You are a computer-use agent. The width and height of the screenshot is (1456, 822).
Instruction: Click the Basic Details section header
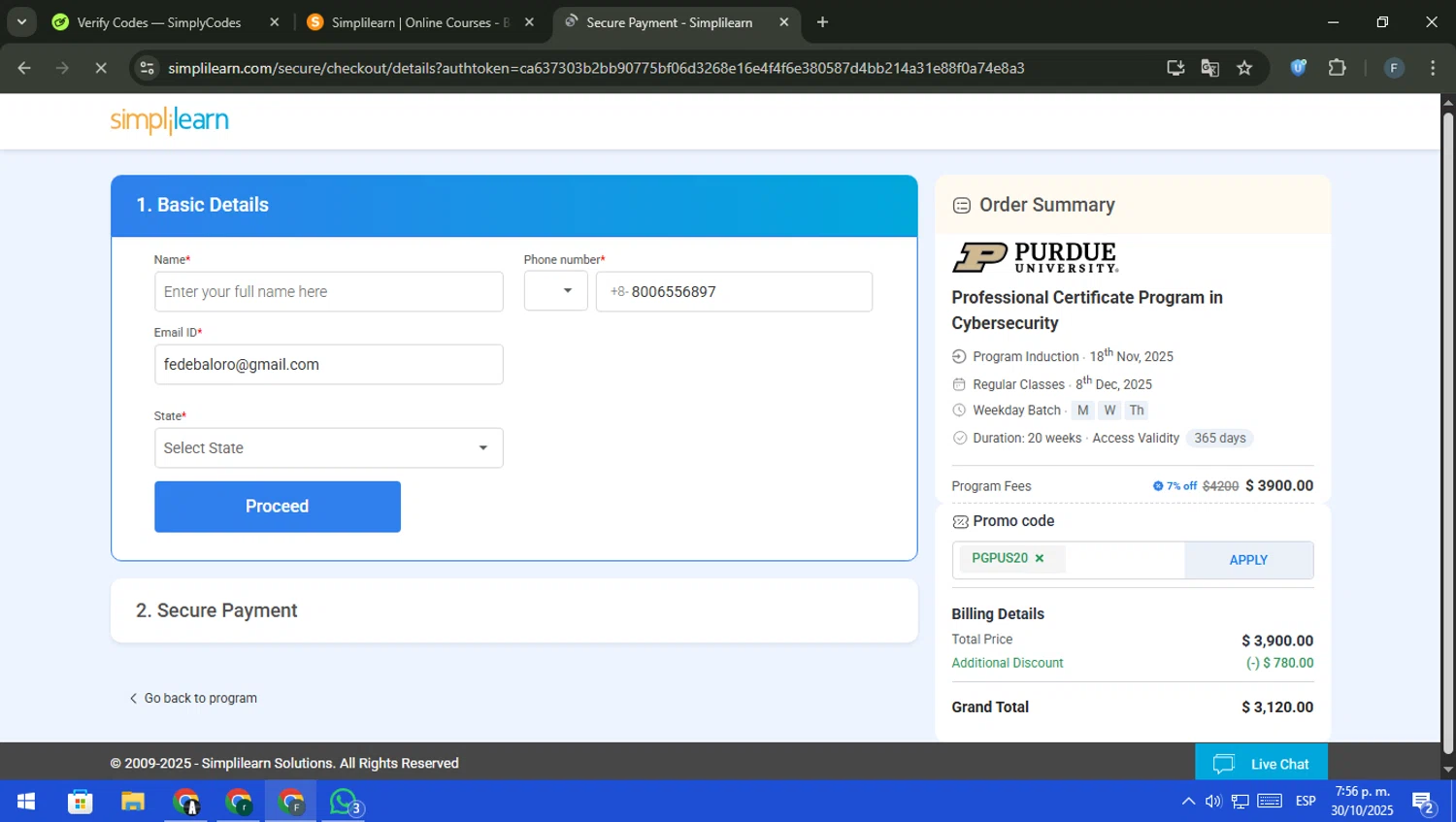point(514,205)
